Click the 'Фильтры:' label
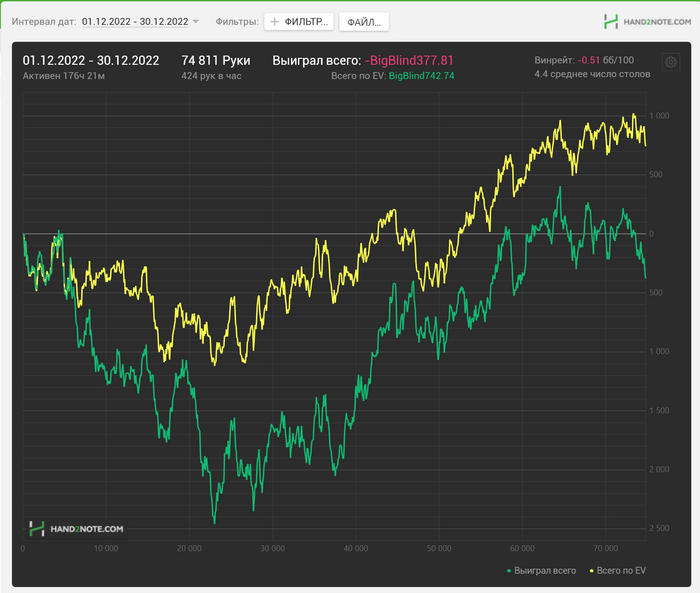Viewport: 700px width, 593px height. coord(237,21)
